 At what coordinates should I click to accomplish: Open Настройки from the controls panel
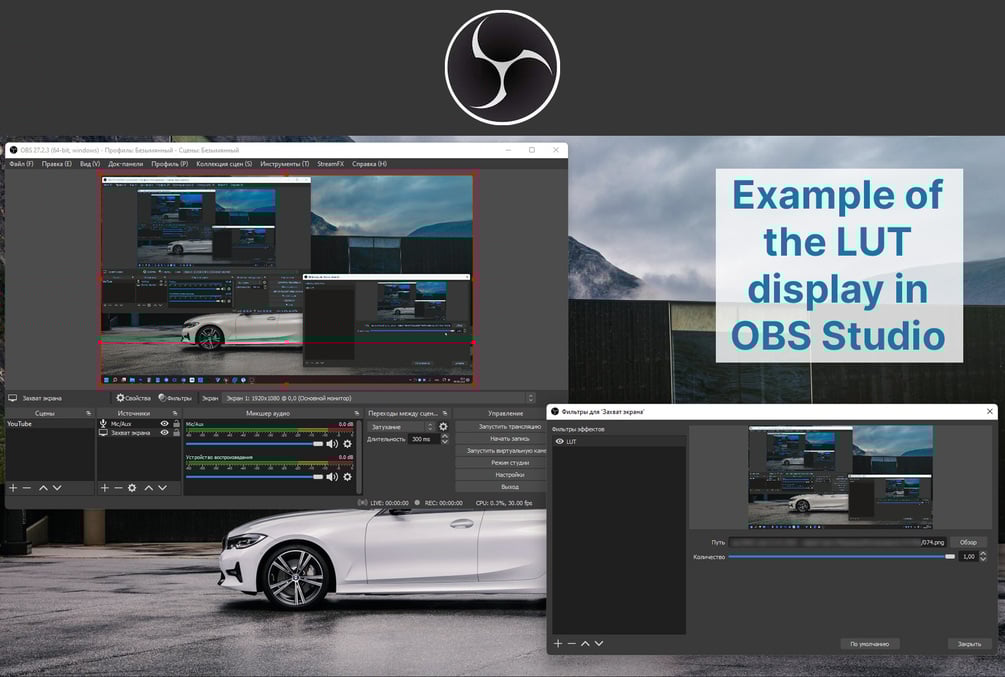501,475
